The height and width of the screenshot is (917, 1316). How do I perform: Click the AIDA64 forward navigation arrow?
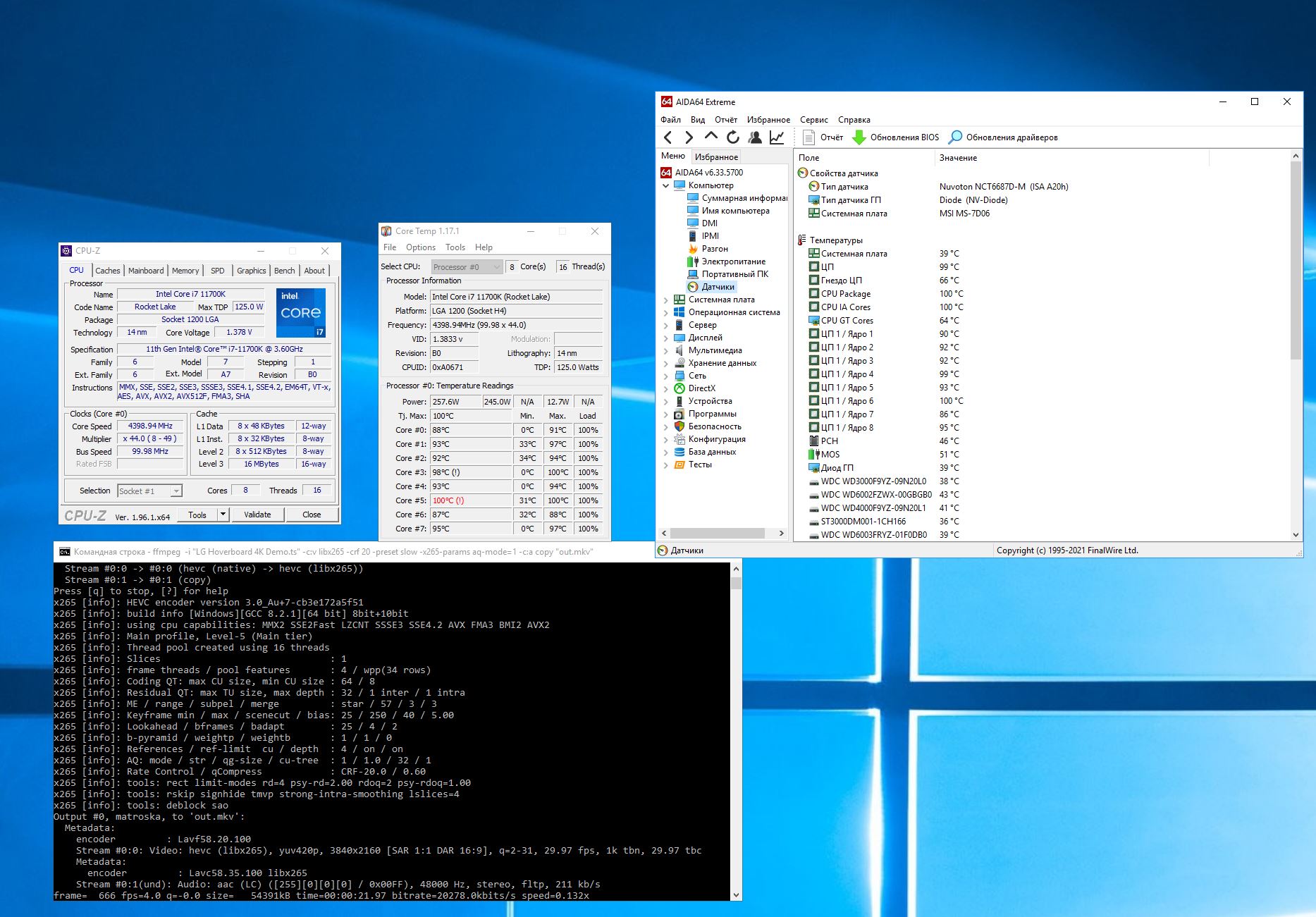tap(689, 137)
